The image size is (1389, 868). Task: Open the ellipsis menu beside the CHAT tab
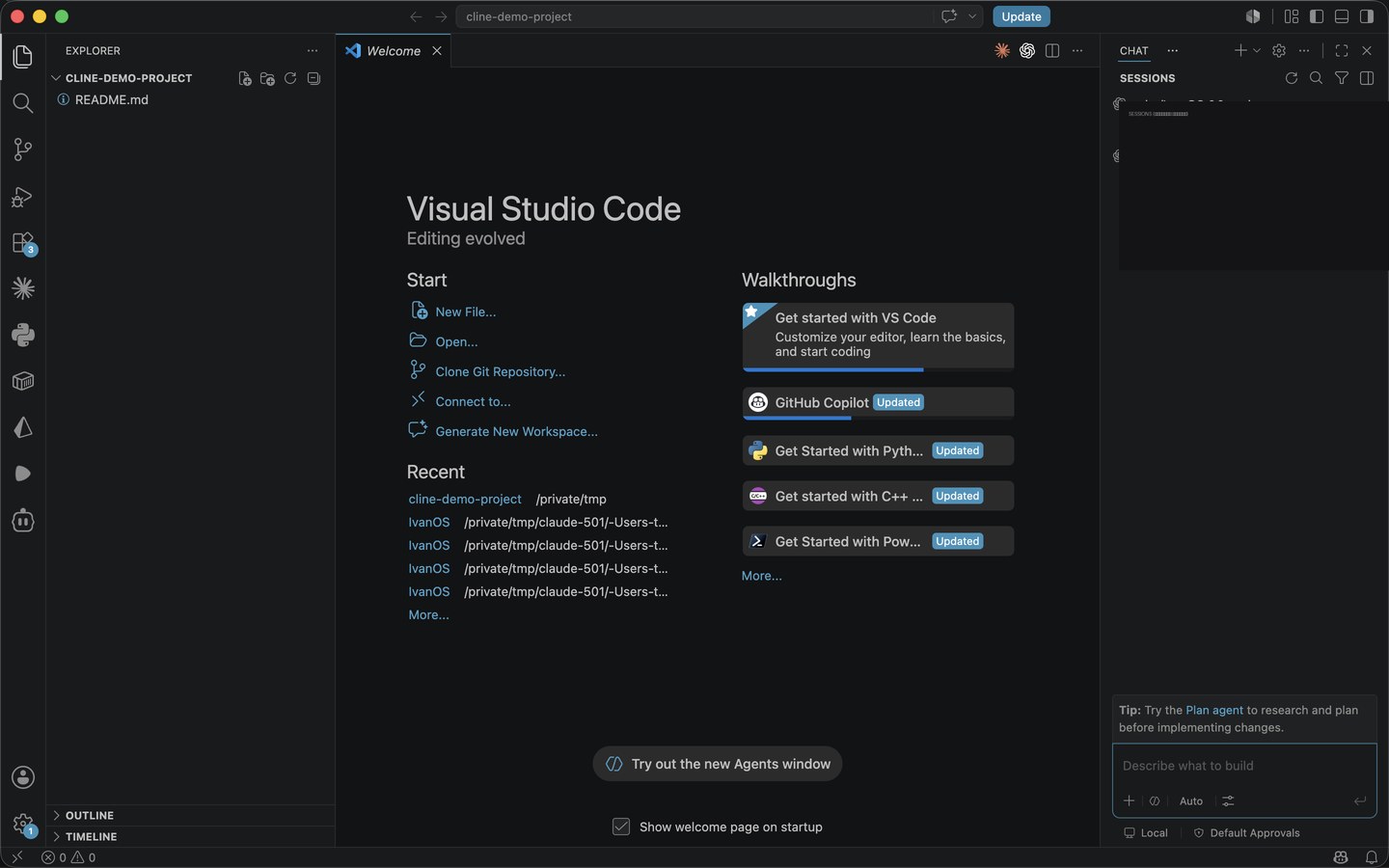[x=1173, y=50]
